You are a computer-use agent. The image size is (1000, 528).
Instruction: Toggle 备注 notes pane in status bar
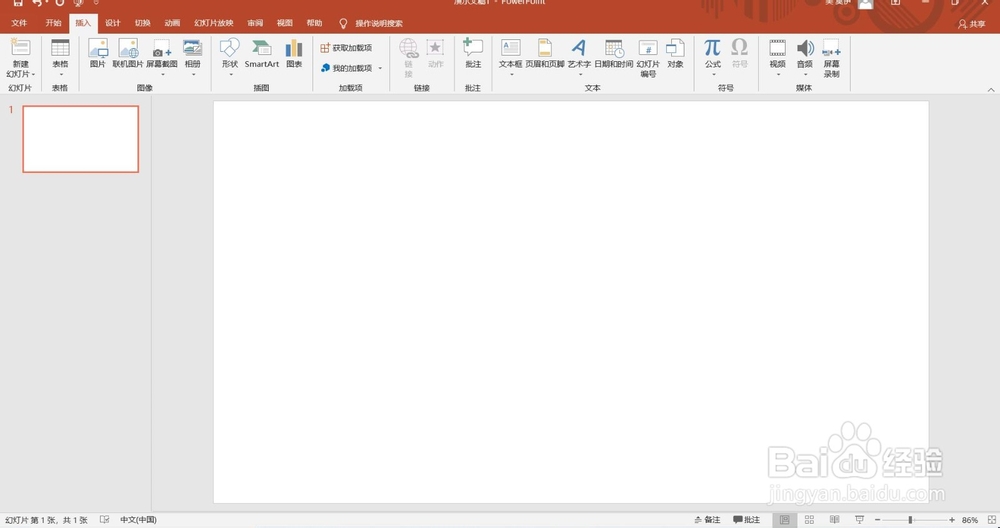pyautogui.click(x=707, y=520)
